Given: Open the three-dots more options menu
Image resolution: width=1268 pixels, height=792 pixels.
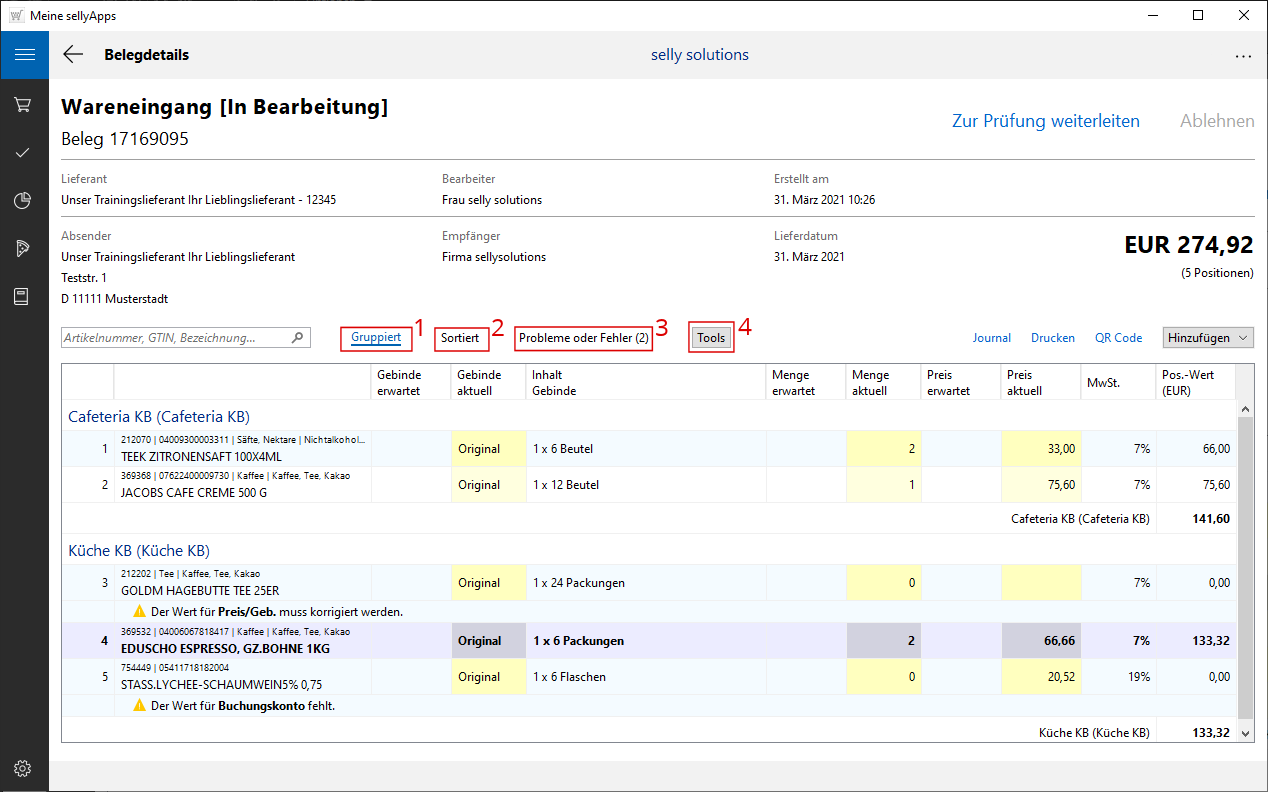Looking at the screenshot, I should (x=1243, y=57).
